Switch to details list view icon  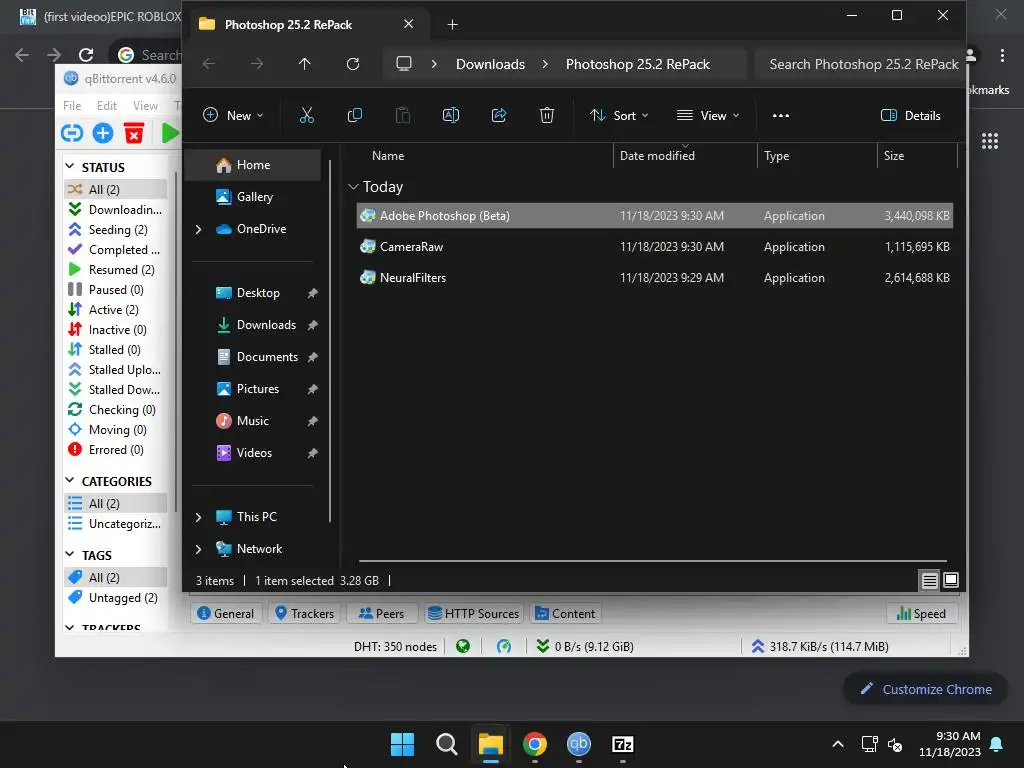point(929,580)
